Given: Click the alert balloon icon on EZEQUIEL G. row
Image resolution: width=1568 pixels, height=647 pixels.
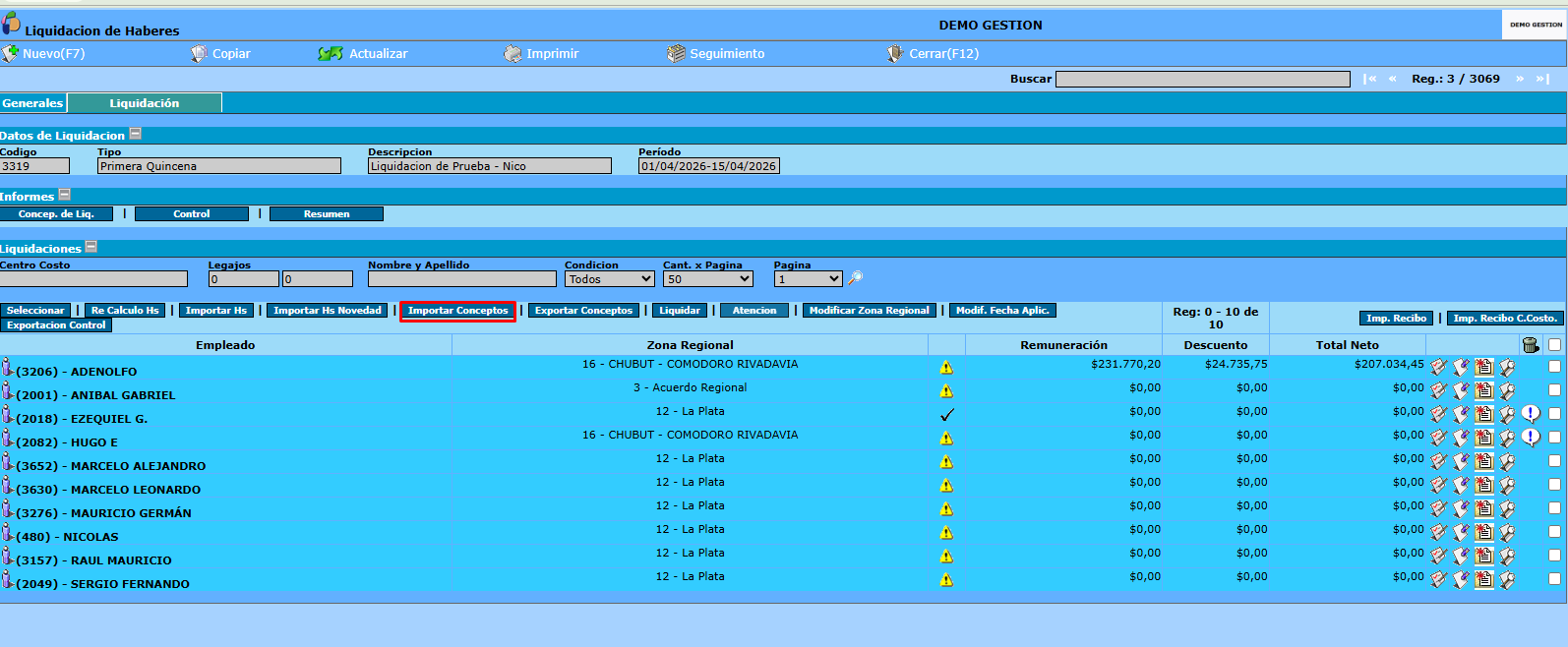Looking at the screenshot, I should pos(1531,413).
